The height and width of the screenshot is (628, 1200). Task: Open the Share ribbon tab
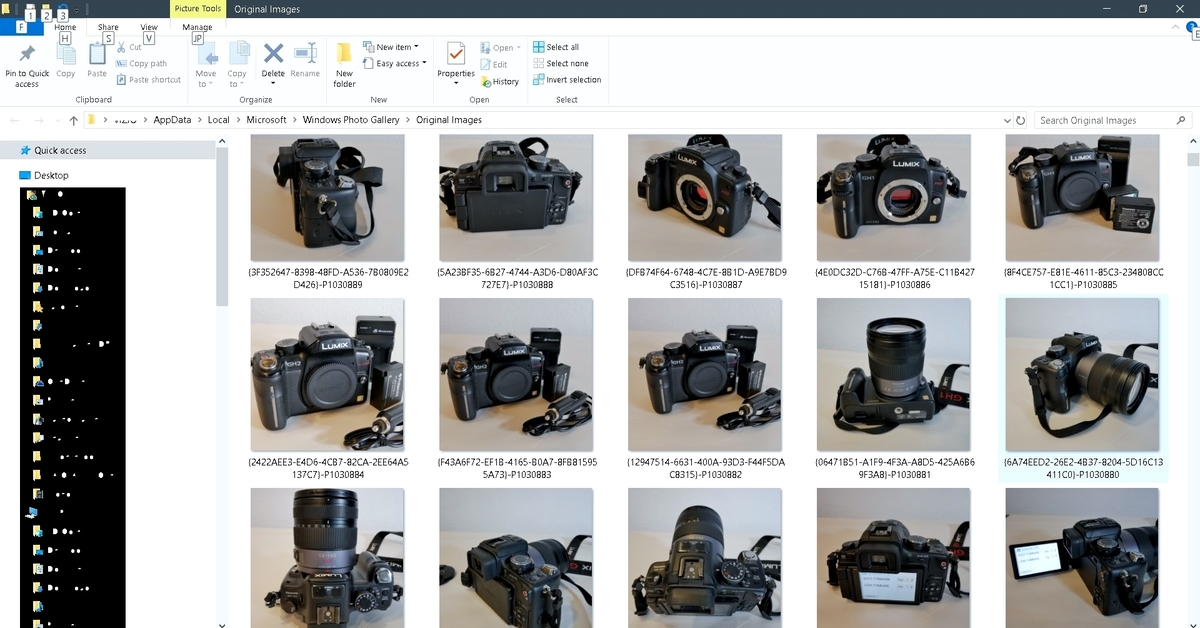coord(108,27)
